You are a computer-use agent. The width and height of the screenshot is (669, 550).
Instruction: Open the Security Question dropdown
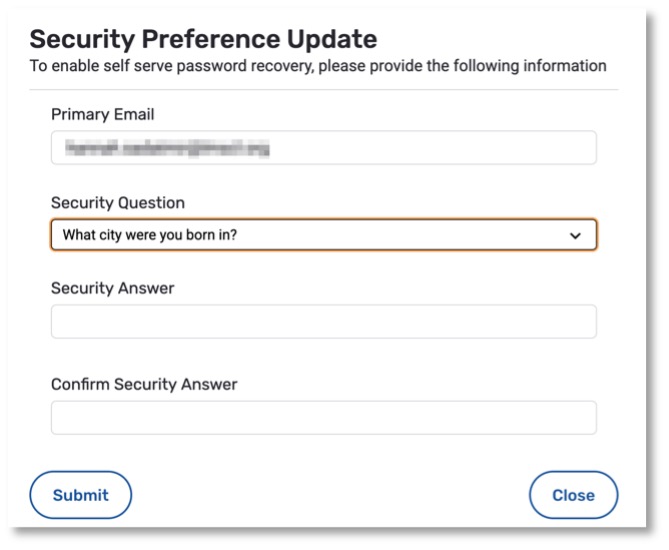323,235
